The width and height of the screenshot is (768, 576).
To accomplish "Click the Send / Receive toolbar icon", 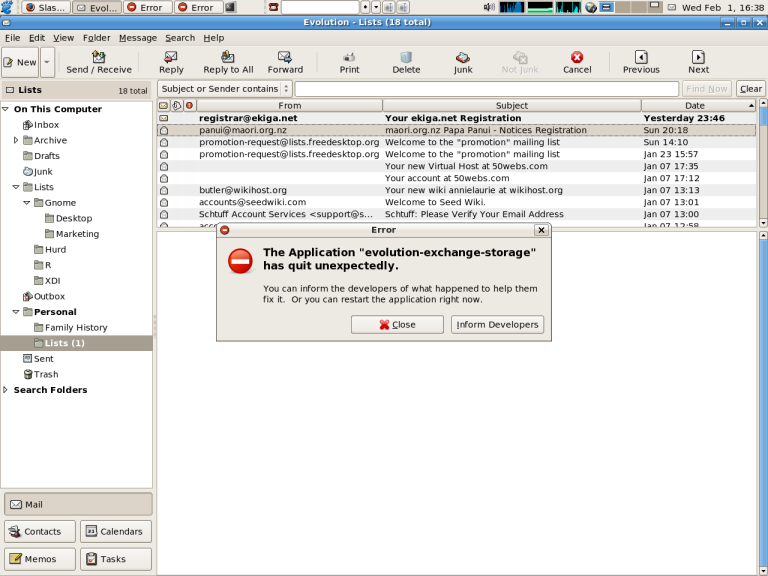I will point(99,62).
